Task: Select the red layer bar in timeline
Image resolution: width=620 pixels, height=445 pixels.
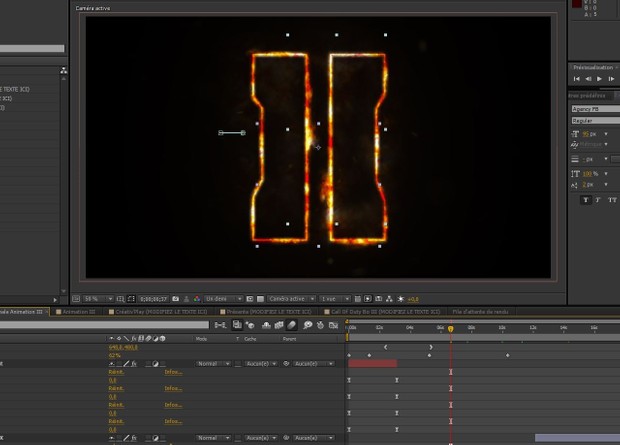Action: [372, 364]
